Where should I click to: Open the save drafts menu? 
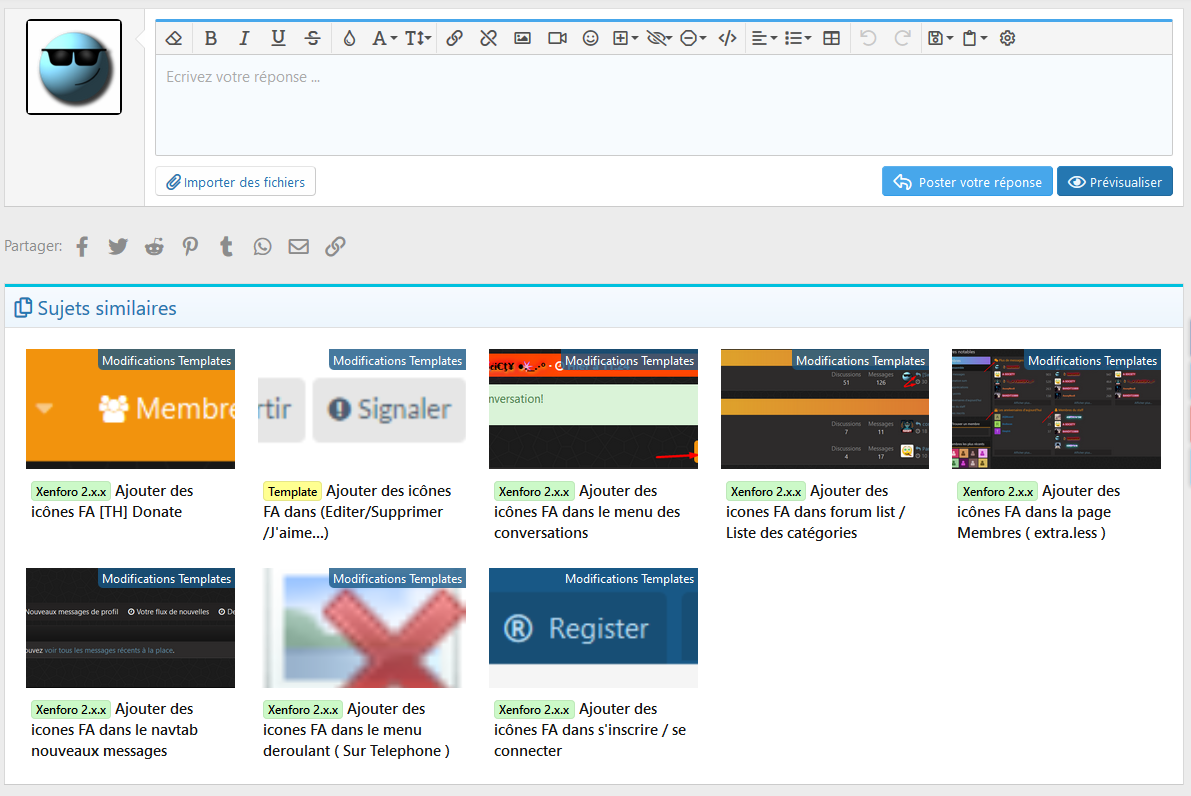click(x=940, y=38)
